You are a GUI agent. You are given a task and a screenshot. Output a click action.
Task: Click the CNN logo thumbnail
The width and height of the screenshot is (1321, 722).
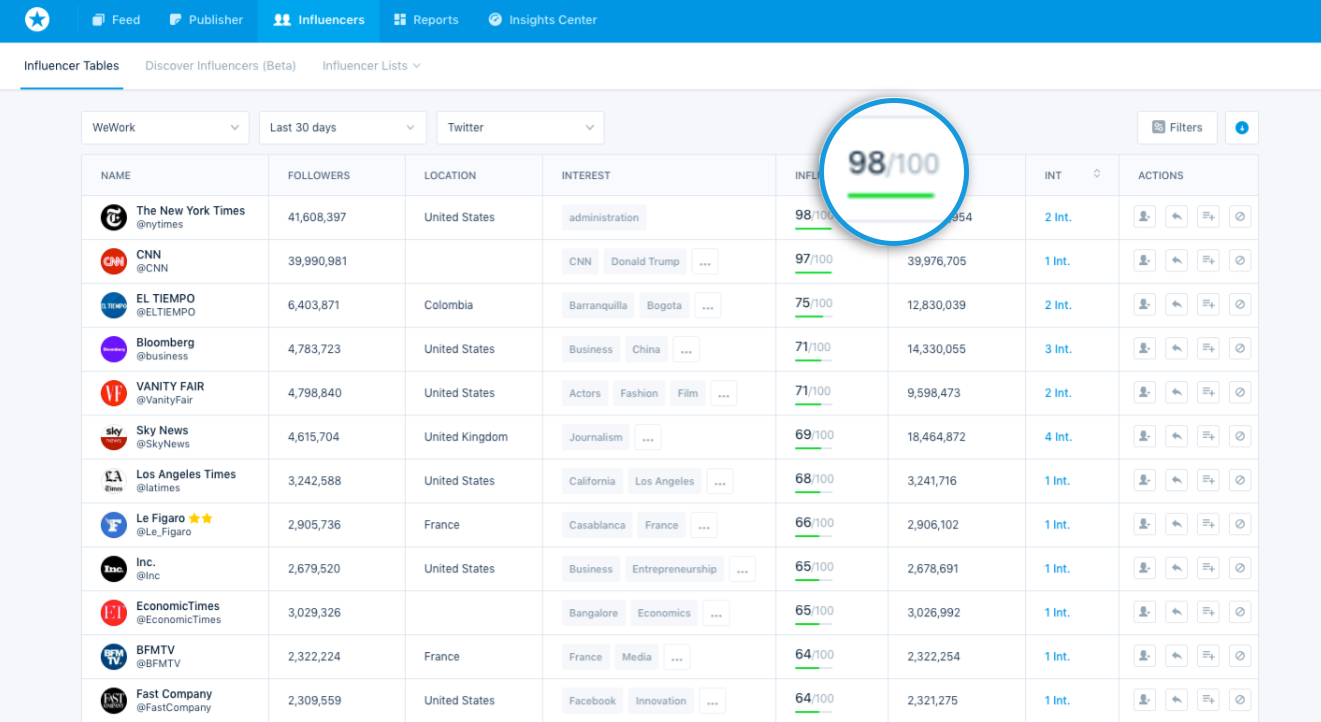114,261
